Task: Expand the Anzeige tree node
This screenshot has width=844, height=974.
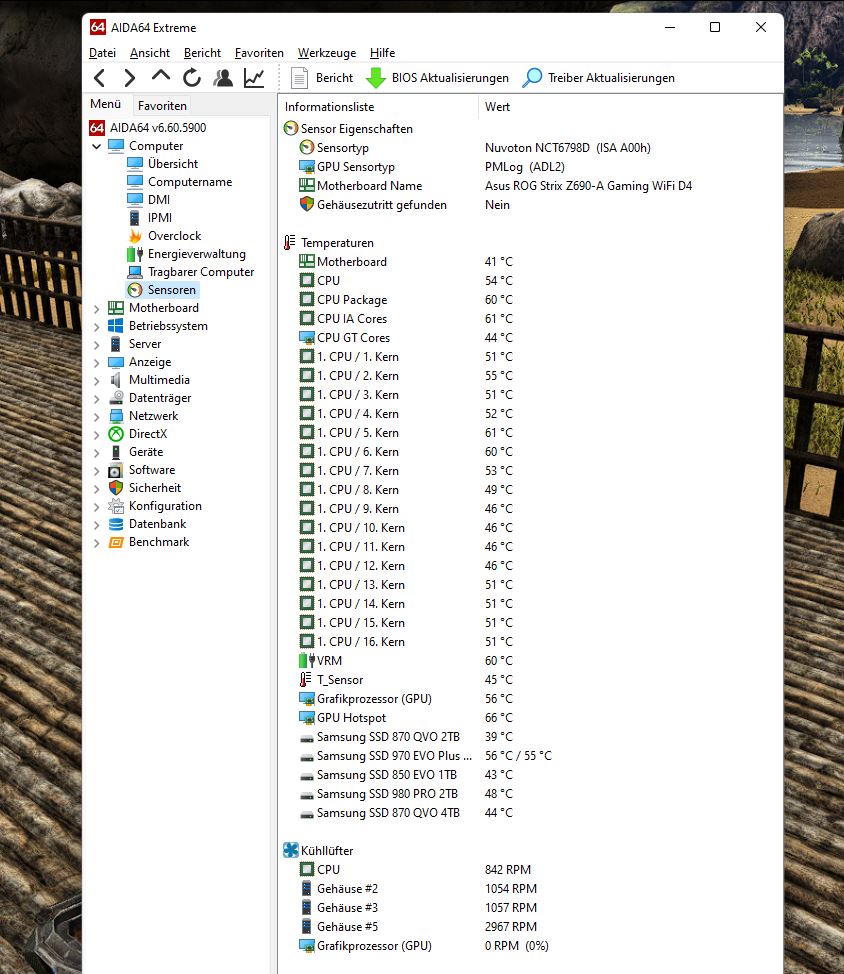Action: click(96, 363)
